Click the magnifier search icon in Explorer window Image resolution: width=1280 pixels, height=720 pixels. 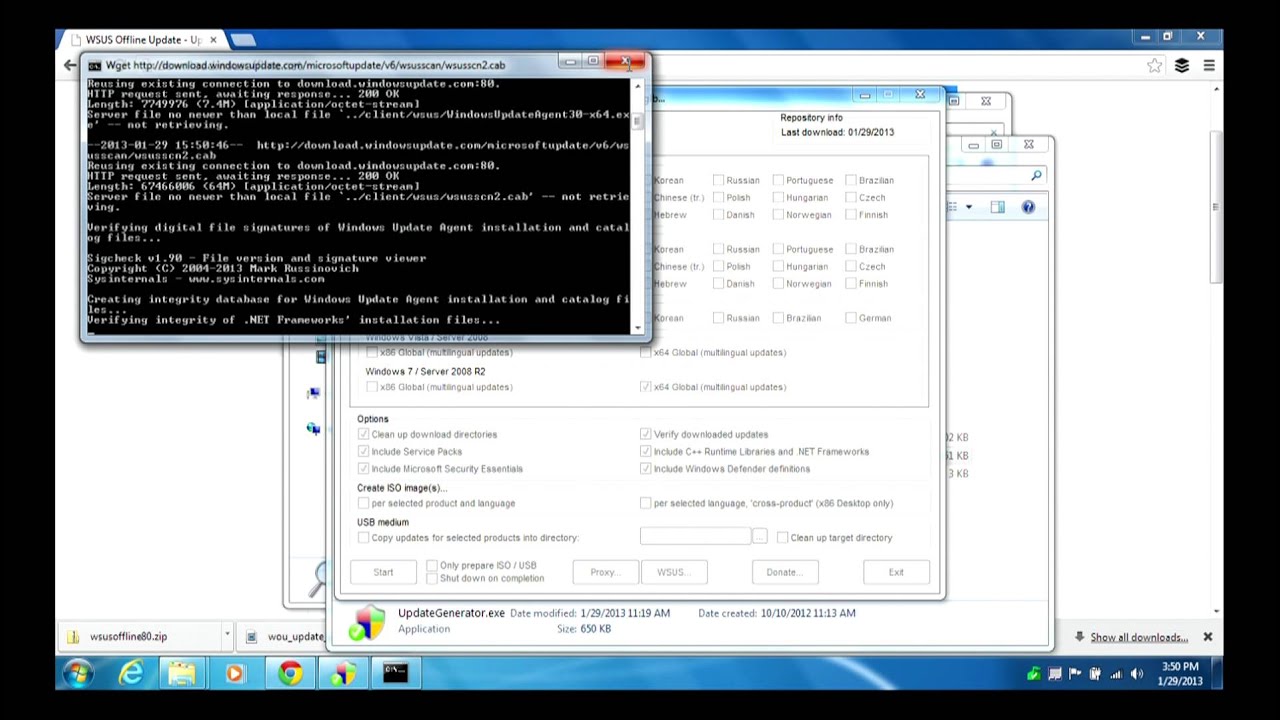coord(1036,176)
